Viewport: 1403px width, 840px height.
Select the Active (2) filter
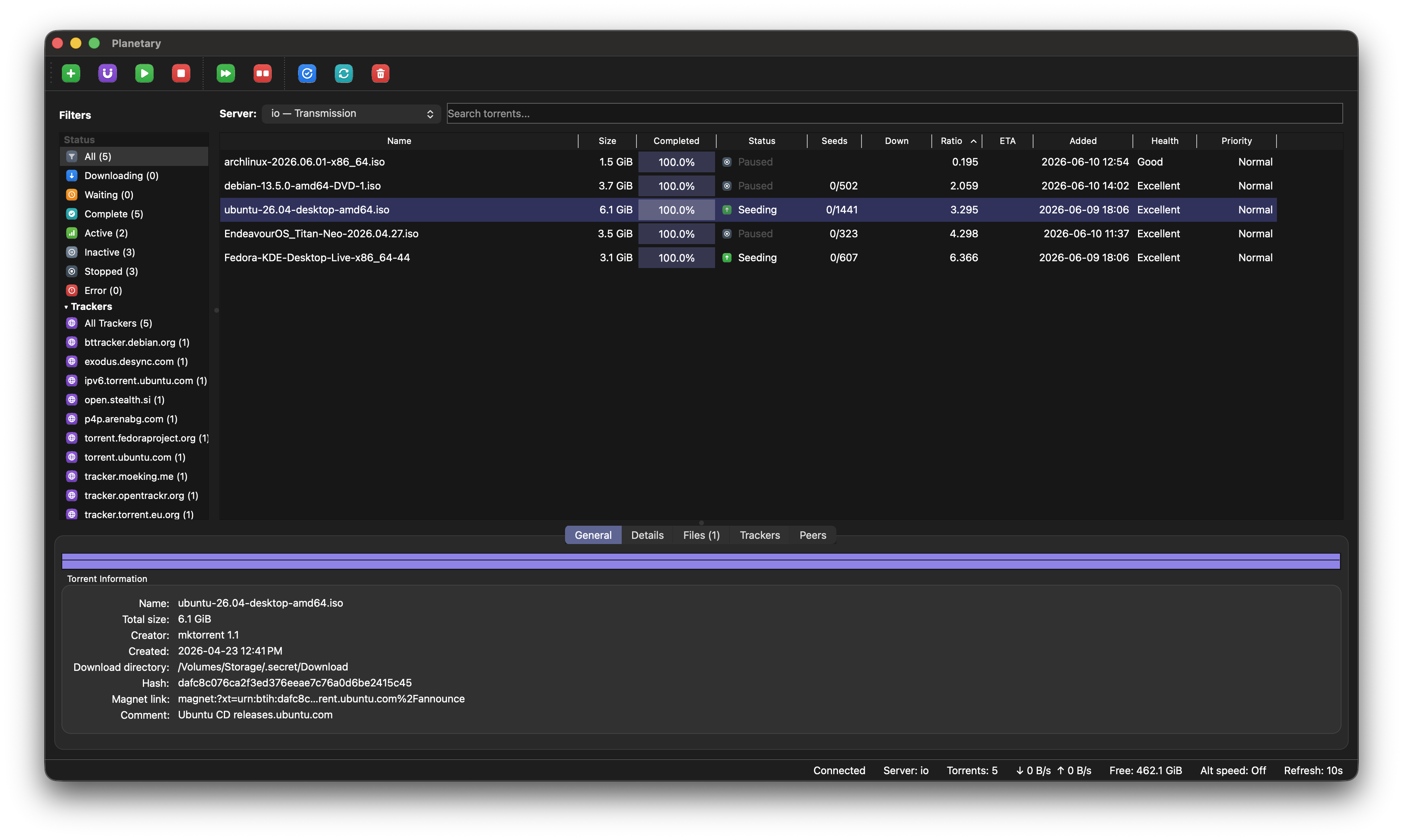134,233
